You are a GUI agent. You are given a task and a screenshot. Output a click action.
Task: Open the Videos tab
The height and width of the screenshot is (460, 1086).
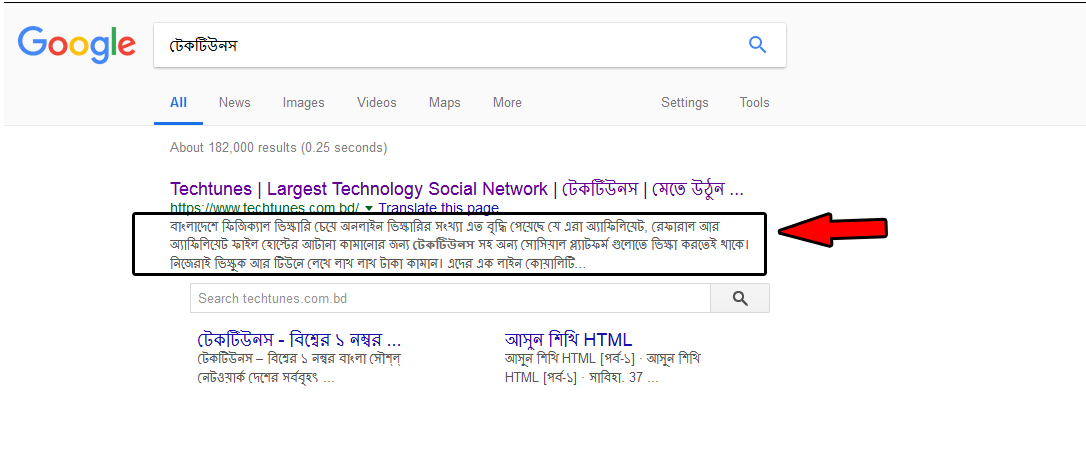point(377,103)
